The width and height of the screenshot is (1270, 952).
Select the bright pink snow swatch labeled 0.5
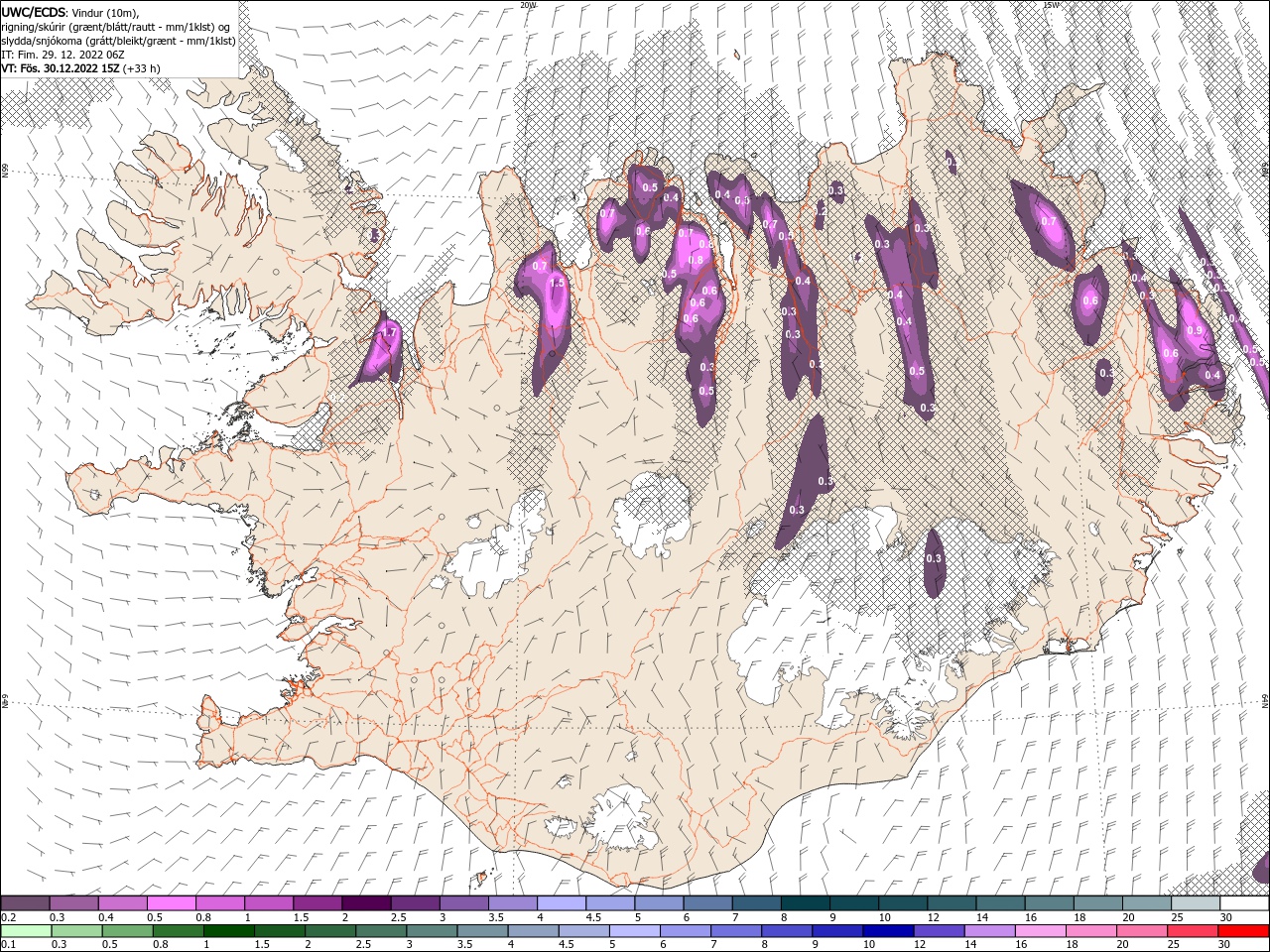click(x=171, y=903)
